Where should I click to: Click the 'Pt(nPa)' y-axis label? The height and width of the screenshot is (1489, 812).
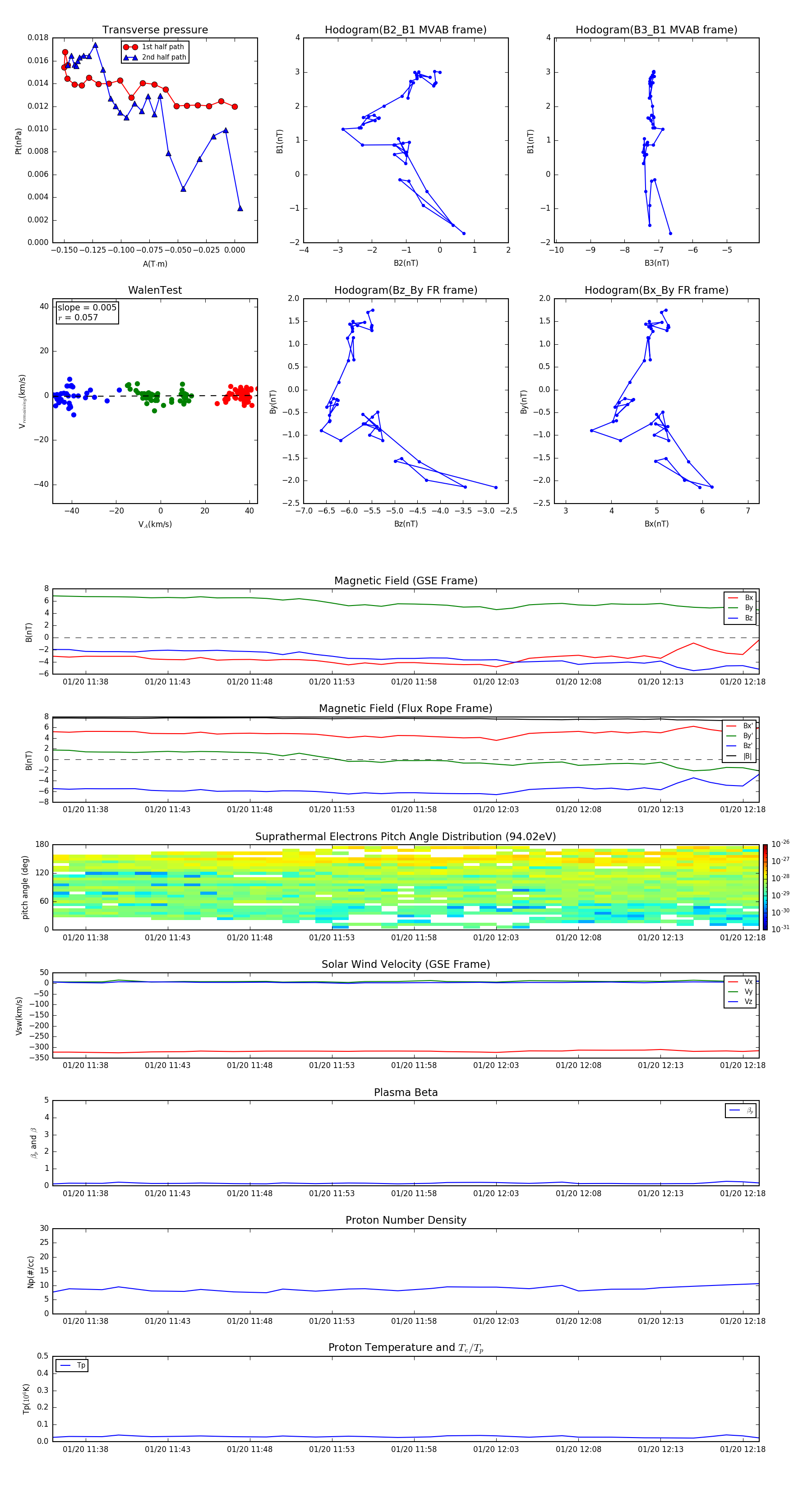click(x=18, y=140)
